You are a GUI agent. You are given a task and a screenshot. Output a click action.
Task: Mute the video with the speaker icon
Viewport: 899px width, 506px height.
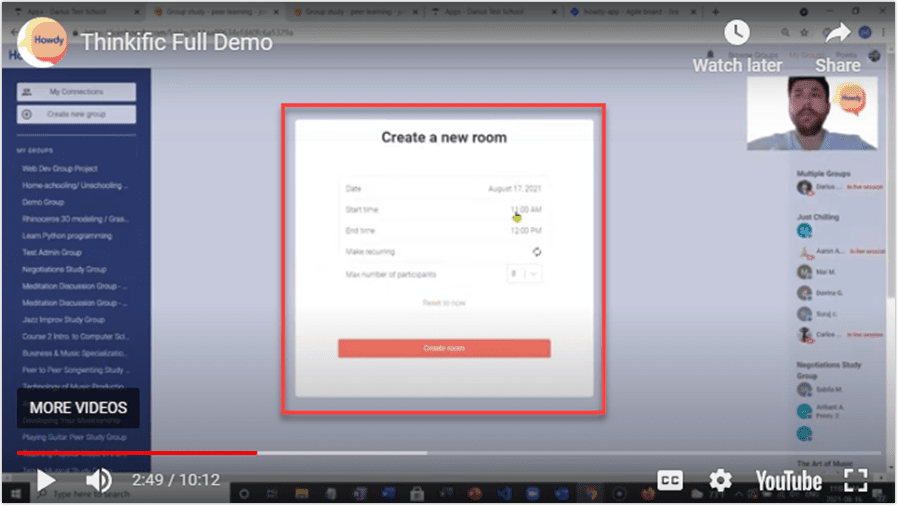(99, 480)
